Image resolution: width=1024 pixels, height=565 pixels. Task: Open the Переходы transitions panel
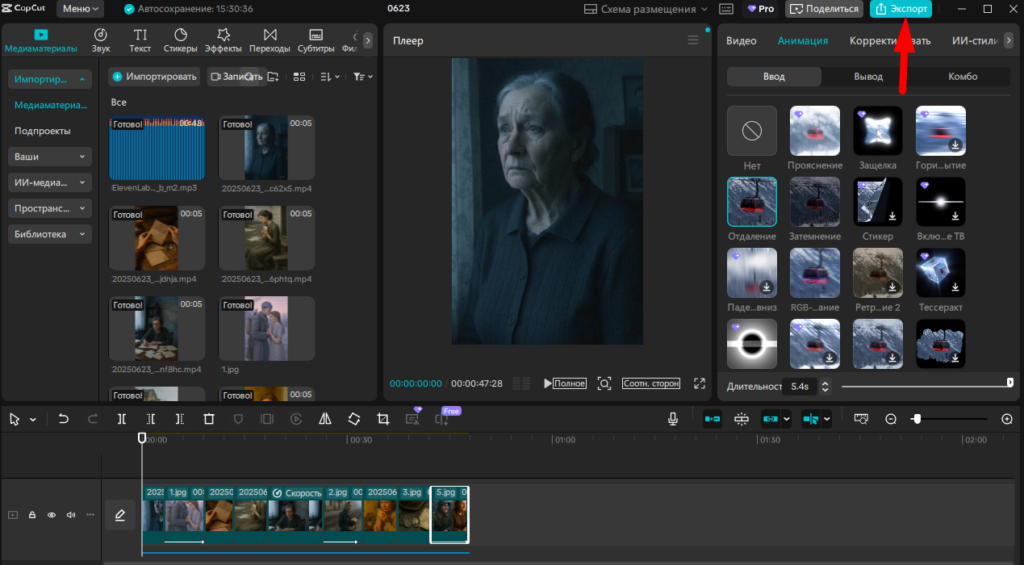(x=270, y=40)
